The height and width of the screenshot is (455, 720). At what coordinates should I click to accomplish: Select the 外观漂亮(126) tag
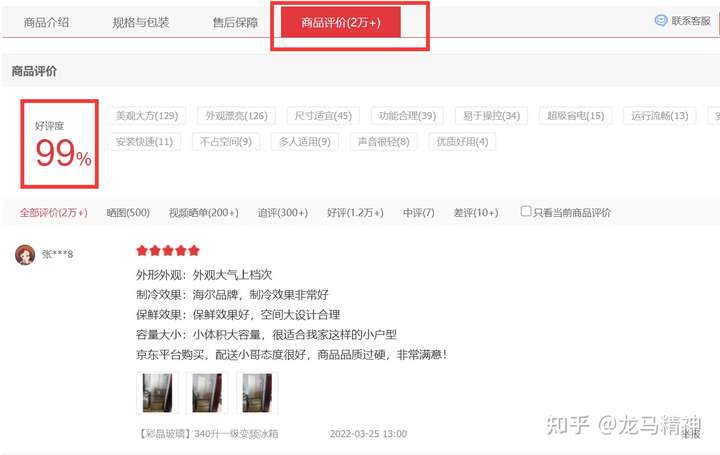coord(236,116)
